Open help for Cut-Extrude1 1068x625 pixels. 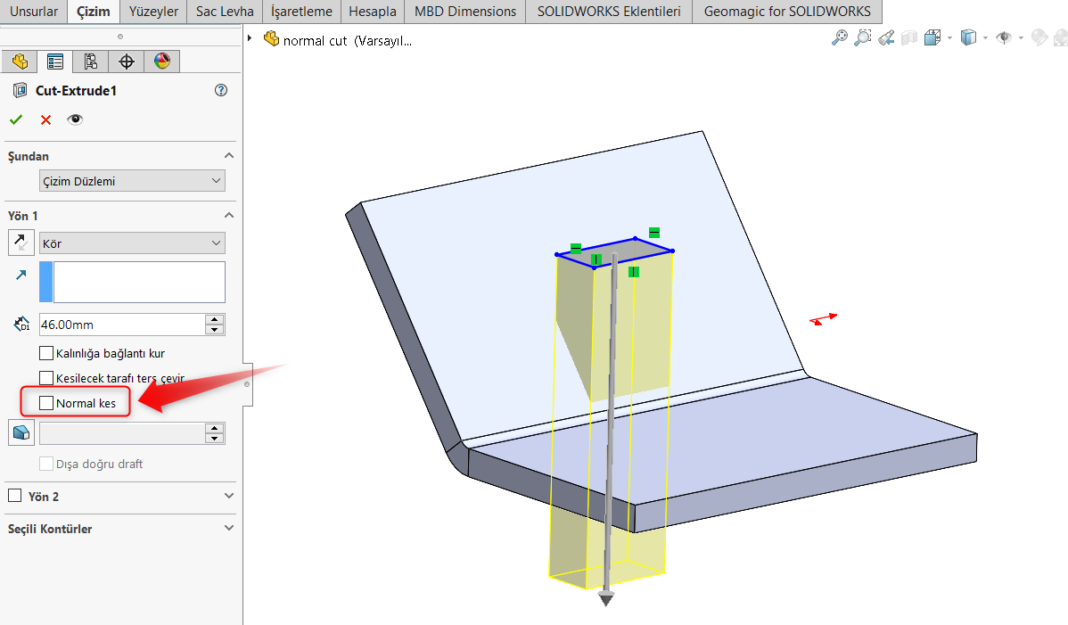[x=221, y=90]
